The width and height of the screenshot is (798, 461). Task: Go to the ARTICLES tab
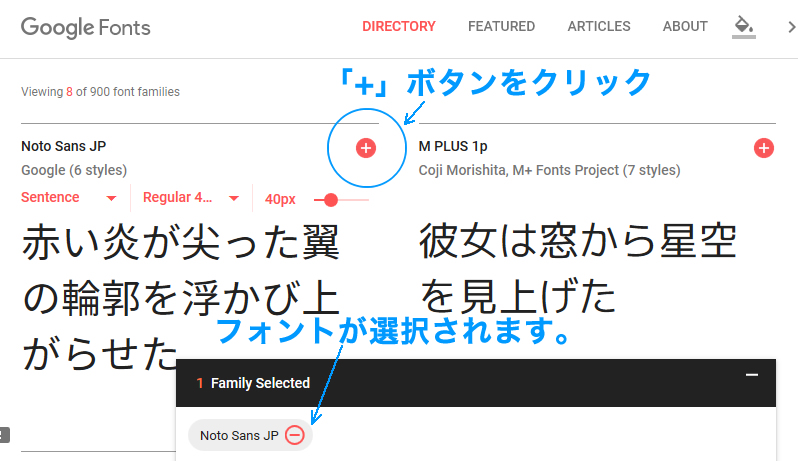(x=599, y=26)
